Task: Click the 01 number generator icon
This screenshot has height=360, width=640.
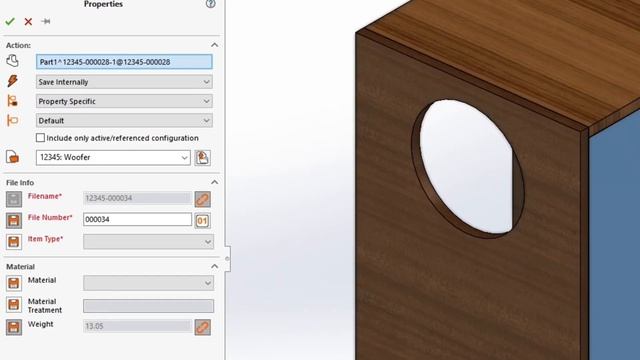Action: [202, 221]
